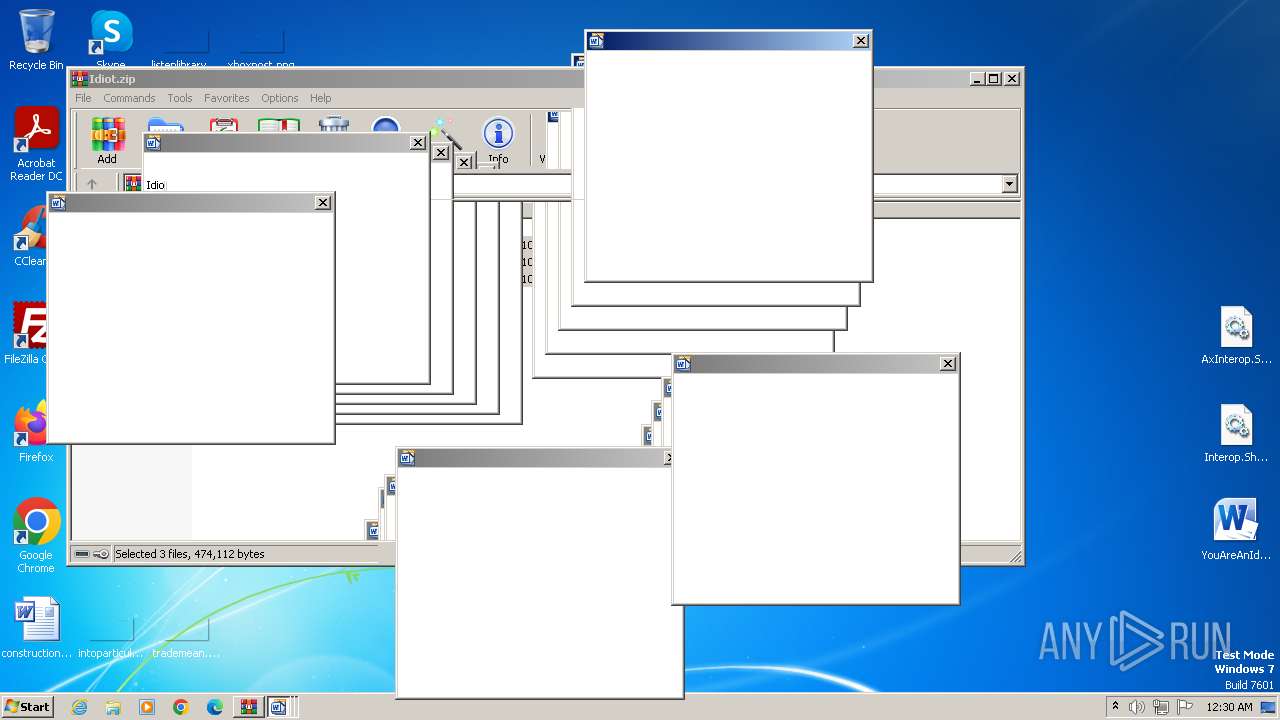Click the Test clipboard icon in WinRAR toolbar

(x=224, y=124)
